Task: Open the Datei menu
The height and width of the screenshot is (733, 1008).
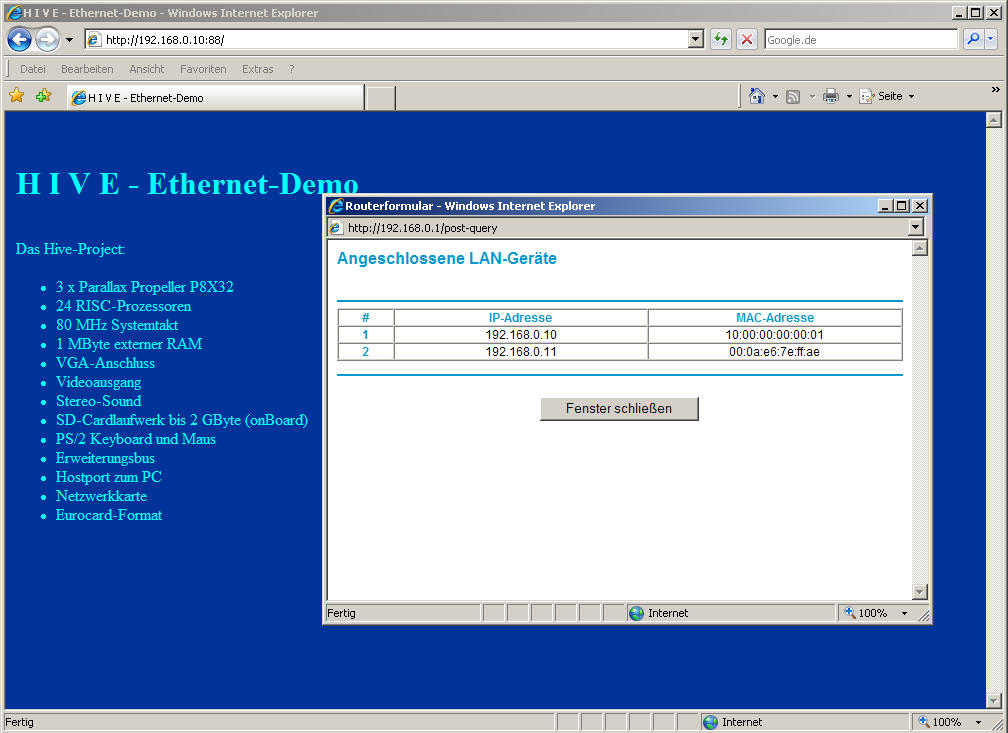Action: pos(33,69)
